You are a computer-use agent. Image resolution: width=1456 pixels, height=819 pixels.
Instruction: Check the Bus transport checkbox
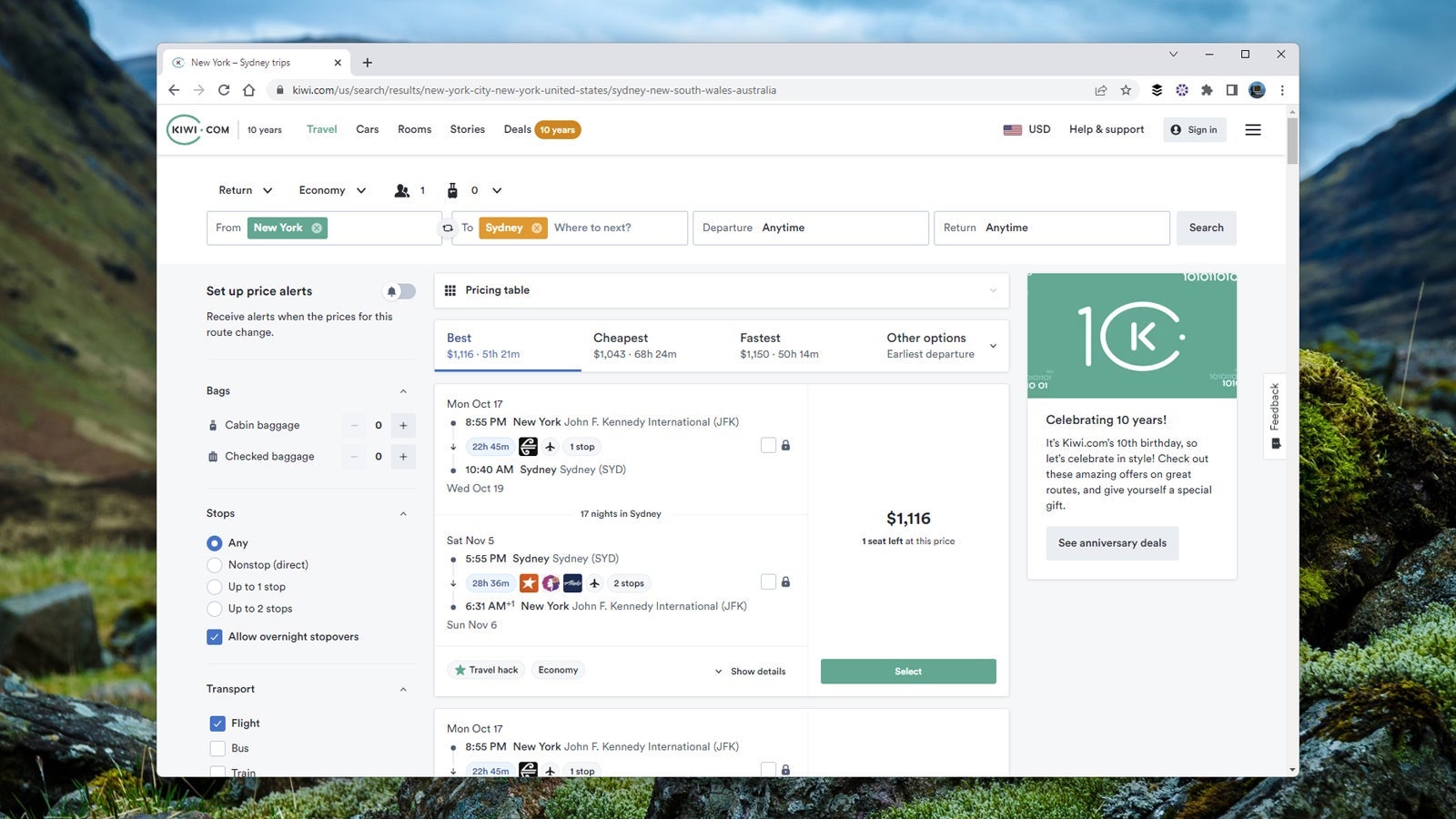[217, 748]
